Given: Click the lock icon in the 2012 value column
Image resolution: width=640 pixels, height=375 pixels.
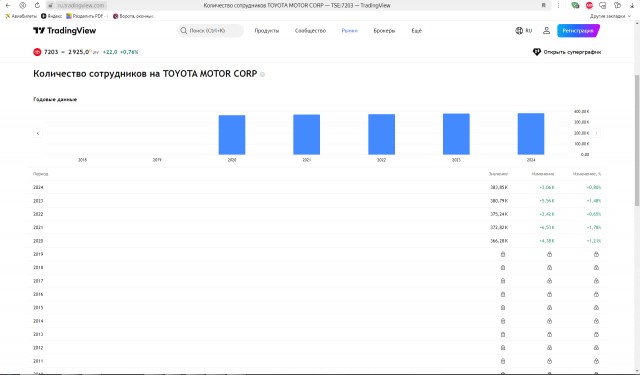Looking at the screenshot, I should pyautogui.click(x=503, y=348).
